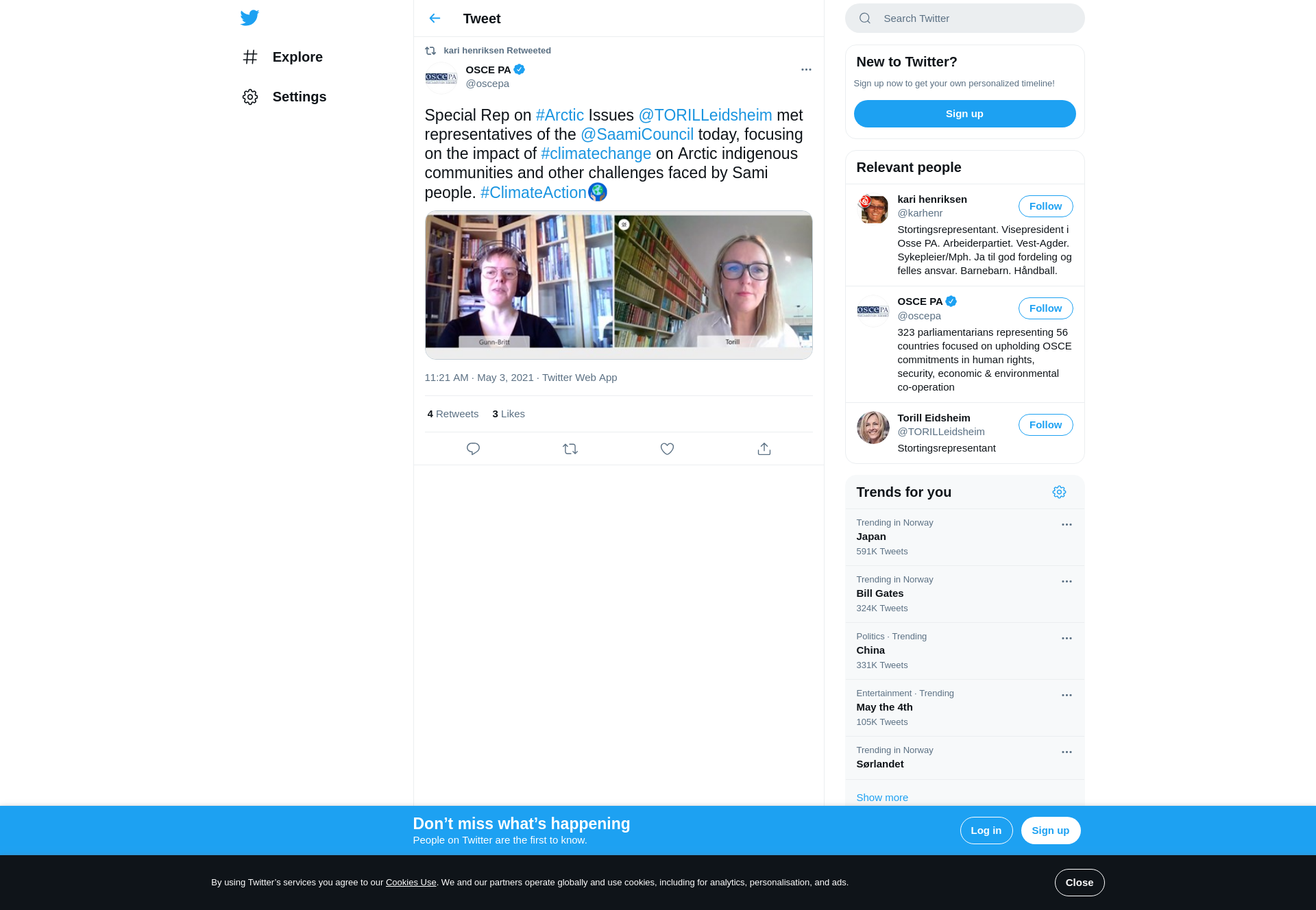
Task: Open trends settings gear icon
Action: pos(1059,492)
